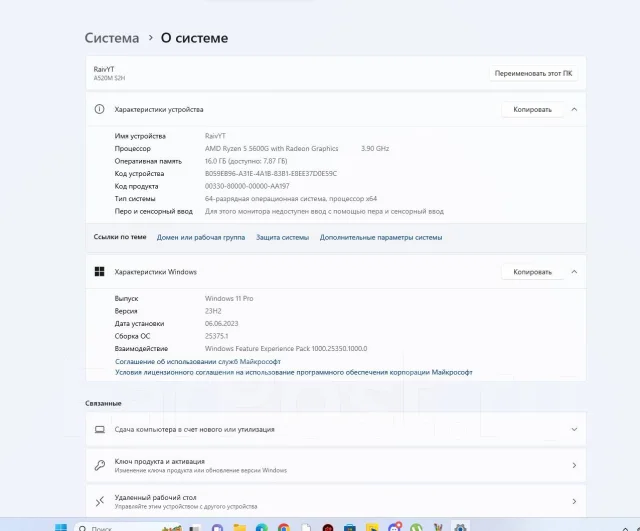This screenshot has height=531, width=640.
Task: Select the version value 23H2
Action: pos(213,311)
